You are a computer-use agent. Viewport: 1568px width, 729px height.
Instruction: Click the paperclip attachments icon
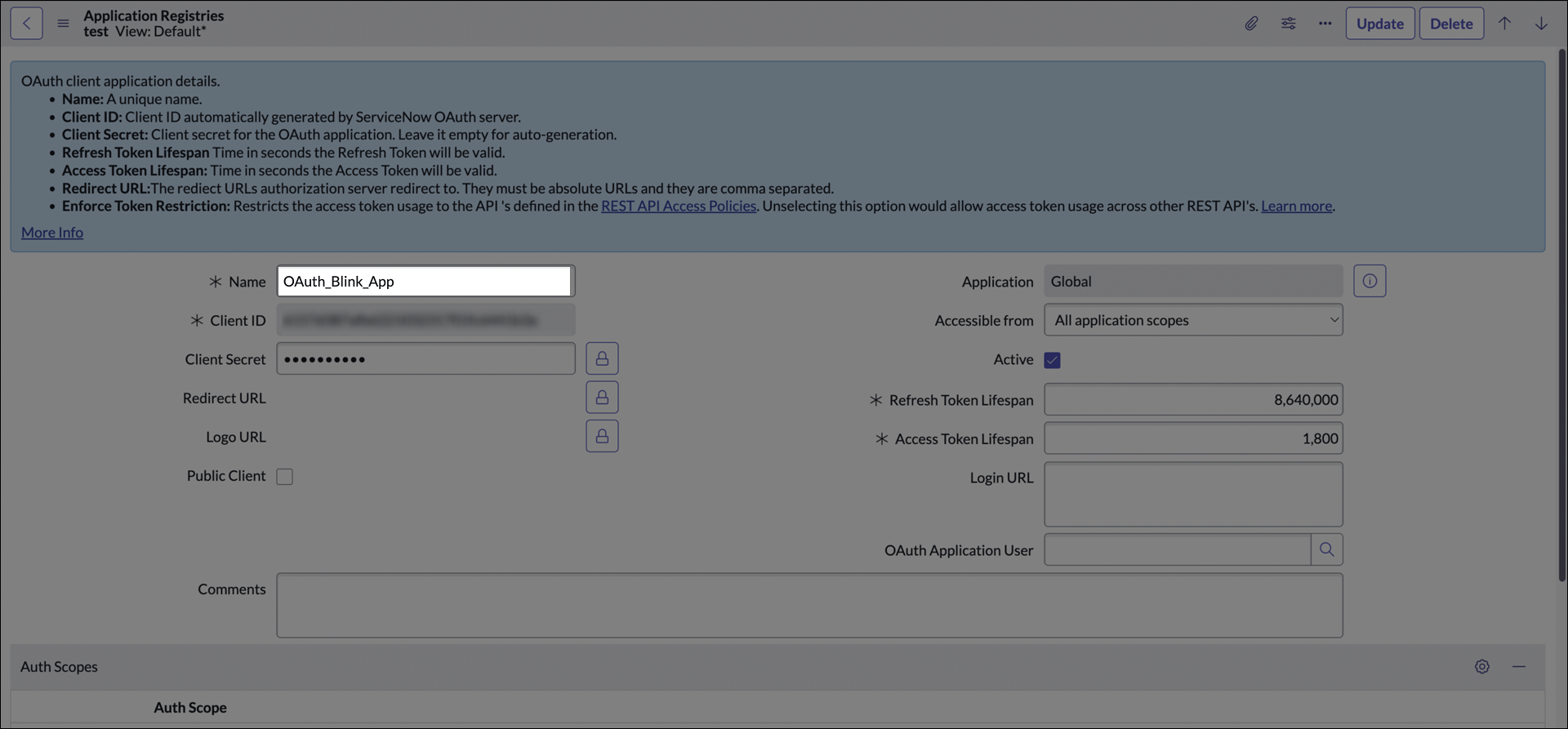tap(1251, 24)
